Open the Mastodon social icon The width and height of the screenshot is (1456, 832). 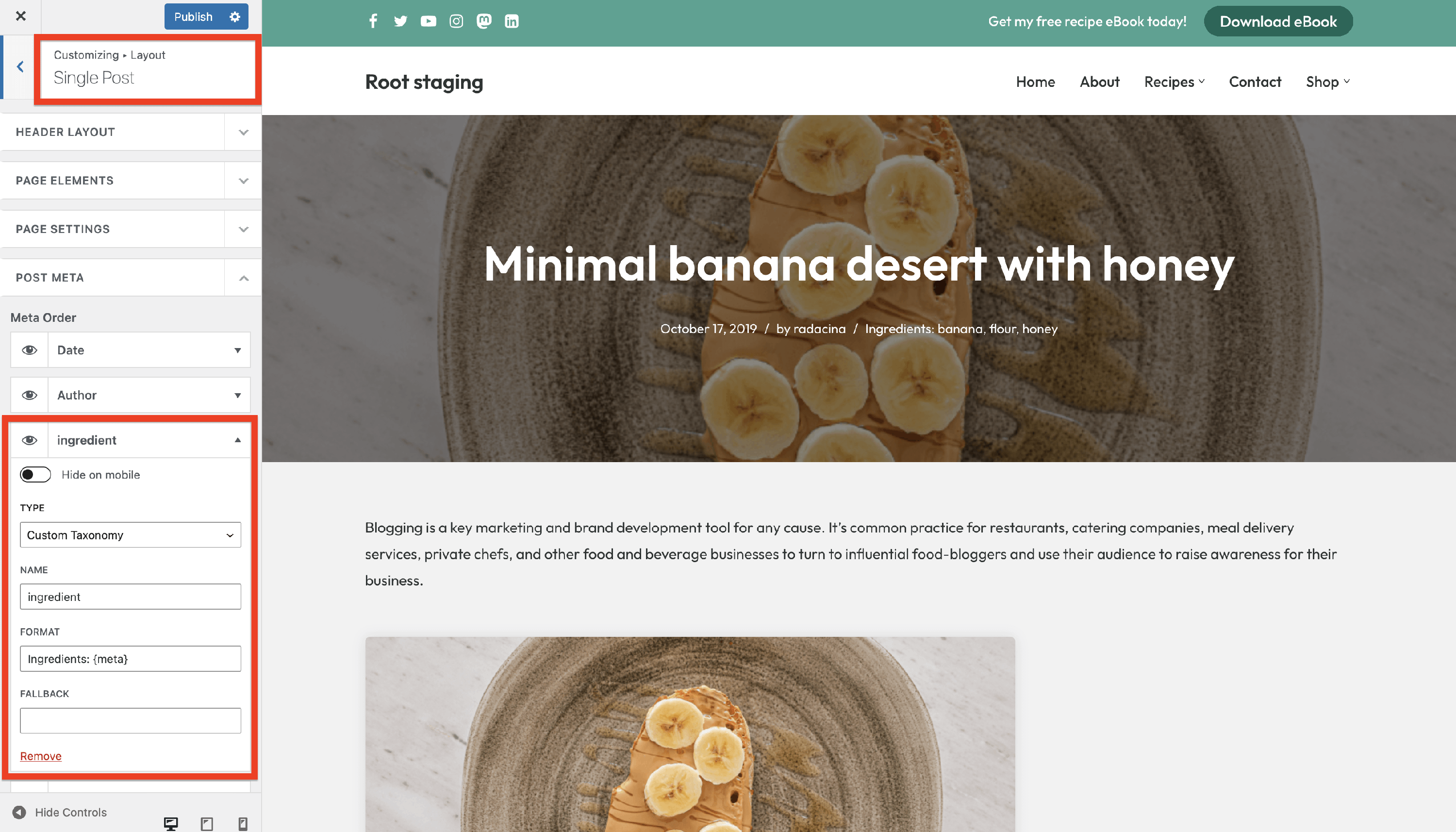click(x=484, y=21)
